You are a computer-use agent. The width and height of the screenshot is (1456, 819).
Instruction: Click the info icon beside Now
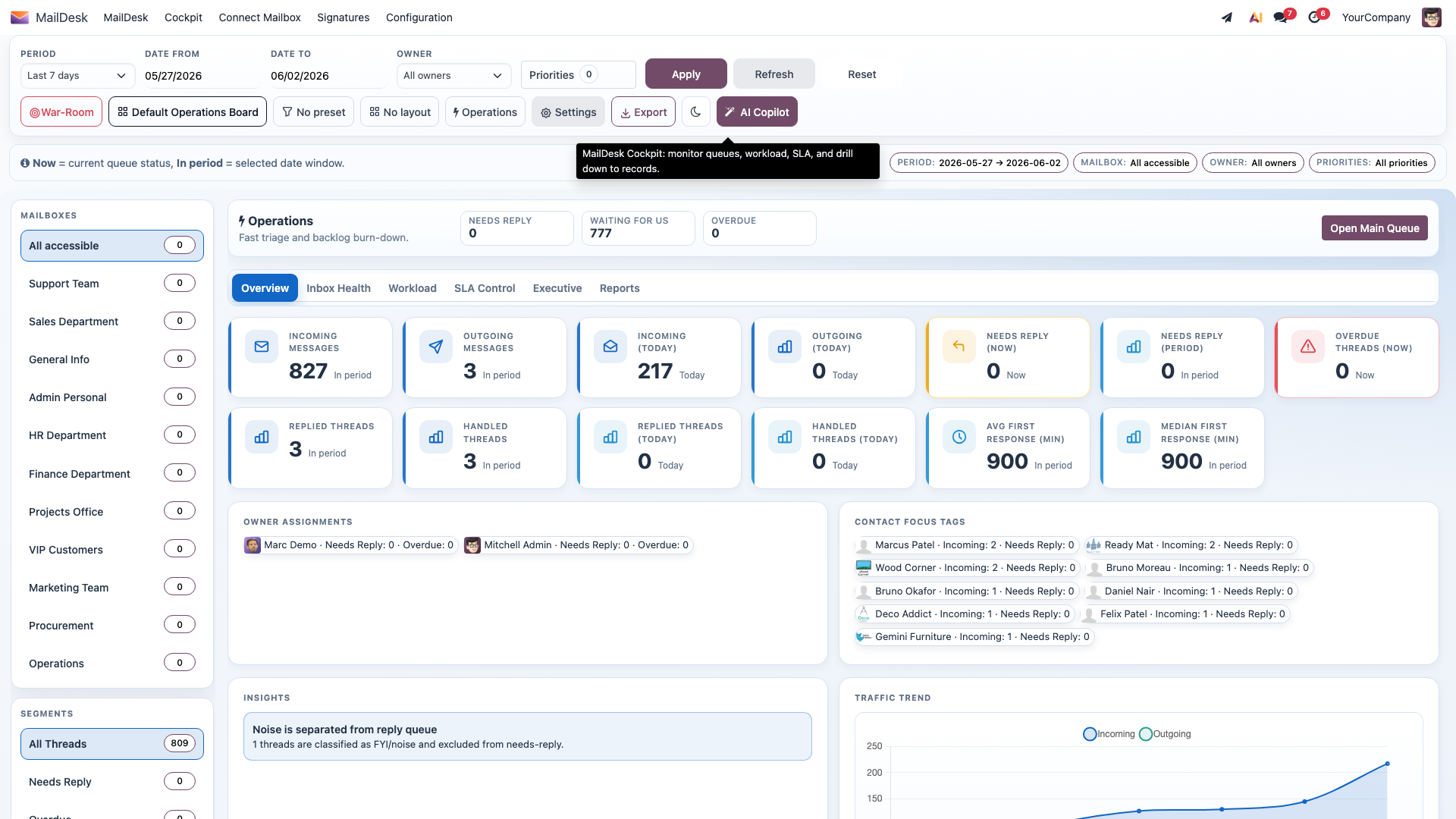coord(25,163)
